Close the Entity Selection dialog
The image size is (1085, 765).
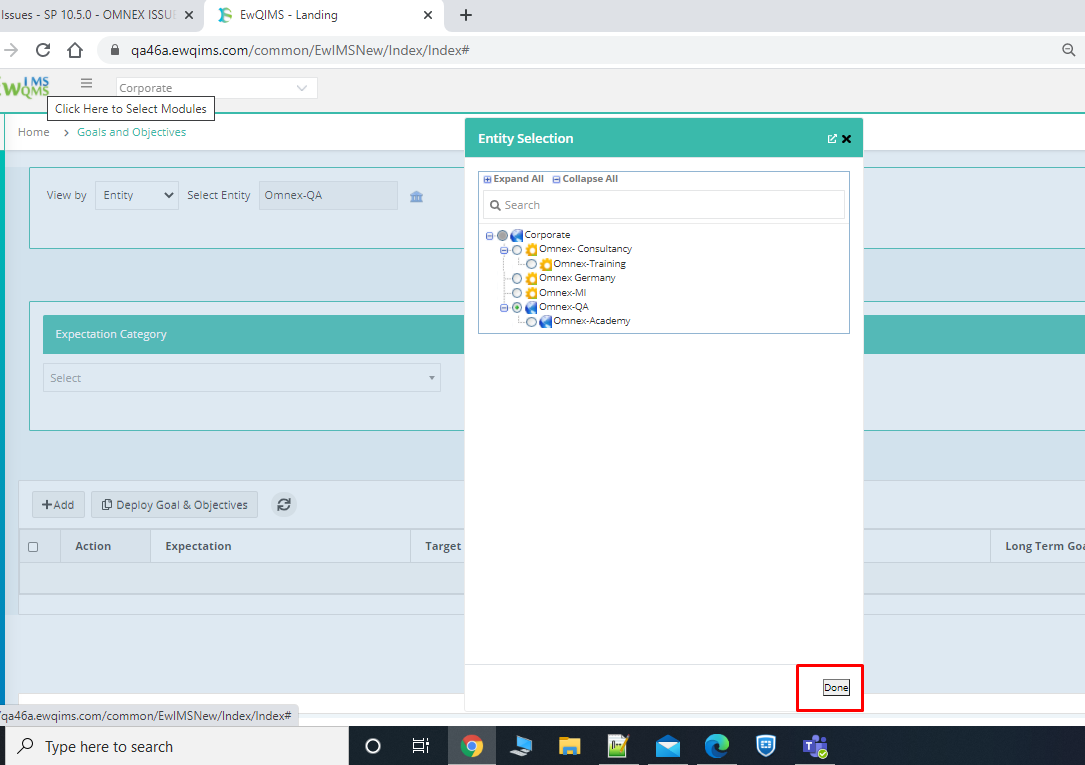pos(846,139)
